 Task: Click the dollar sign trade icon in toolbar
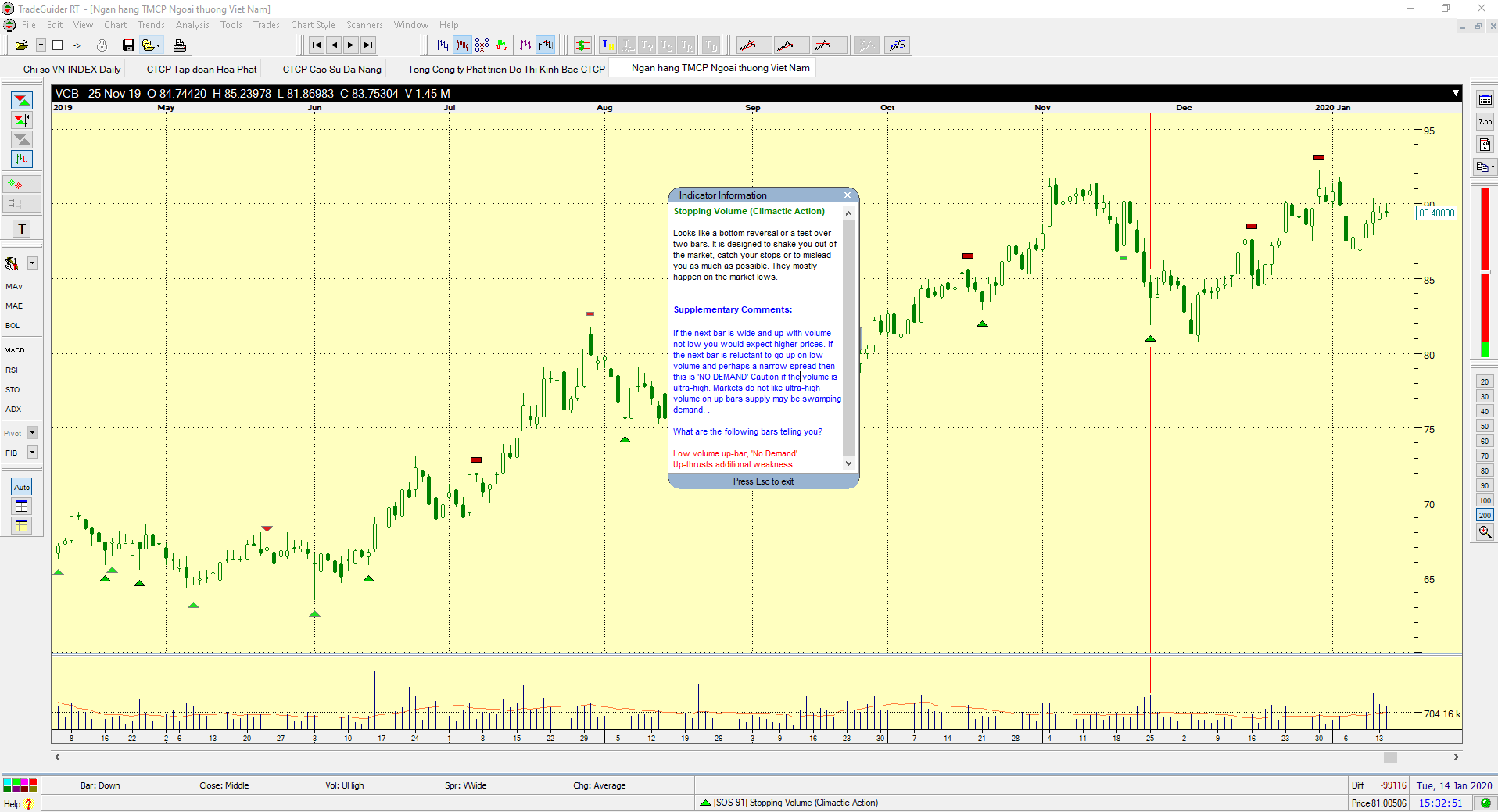[582, 45]
